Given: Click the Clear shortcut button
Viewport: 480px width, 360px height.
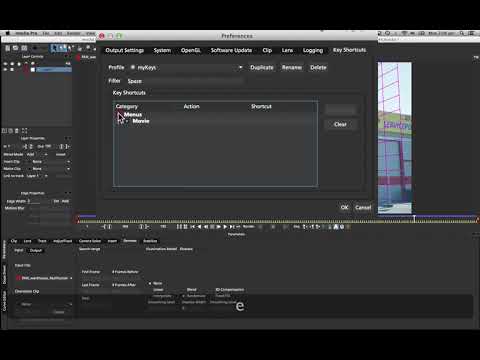Looking at the screenshot, I should [340, 124].
